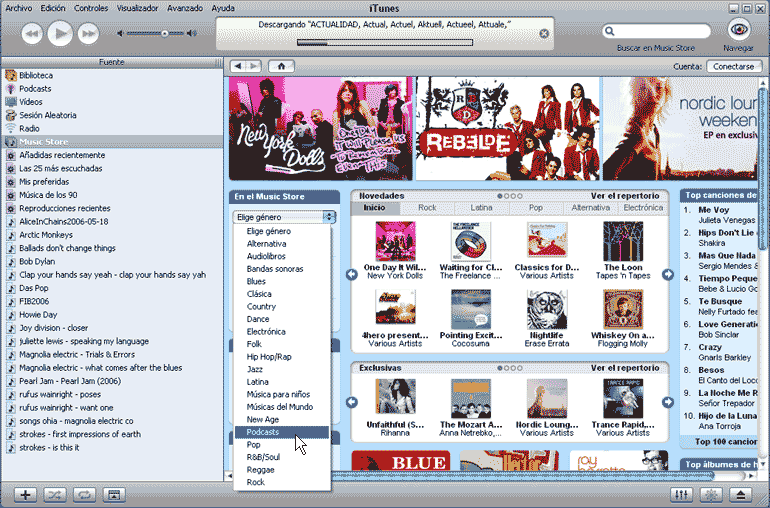770x508 pixels.
Task: Click Ver el repertorio in Exclusivas
Action: point(625,368)
